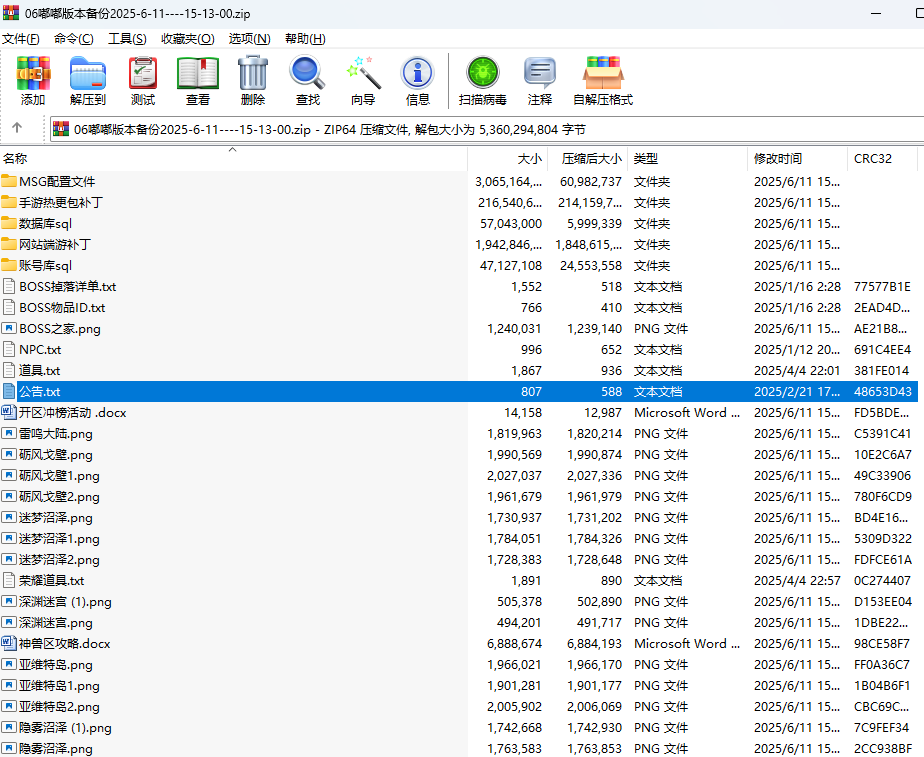The width and height of the screenshot is (924, 757).
Task: Open the 文件(F) menu
Action: pyautogui.click(x=21, y=39)
